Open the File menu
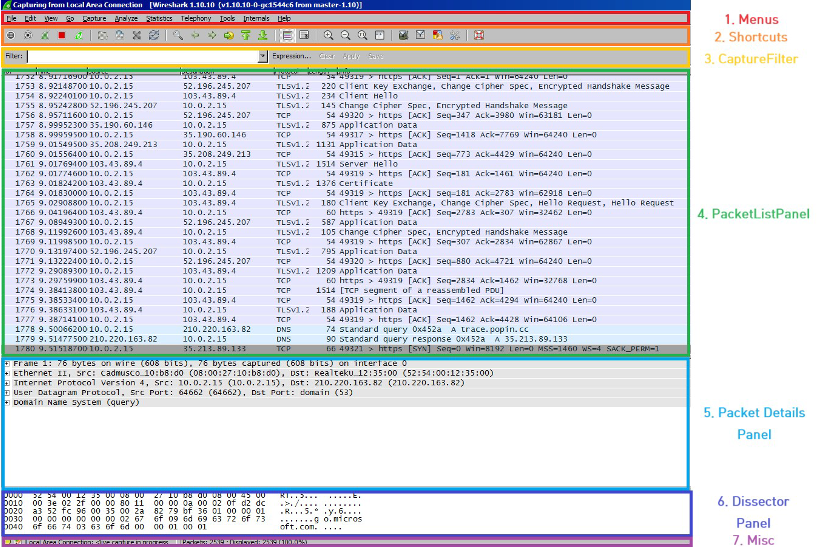 click(x=11, y=18)
